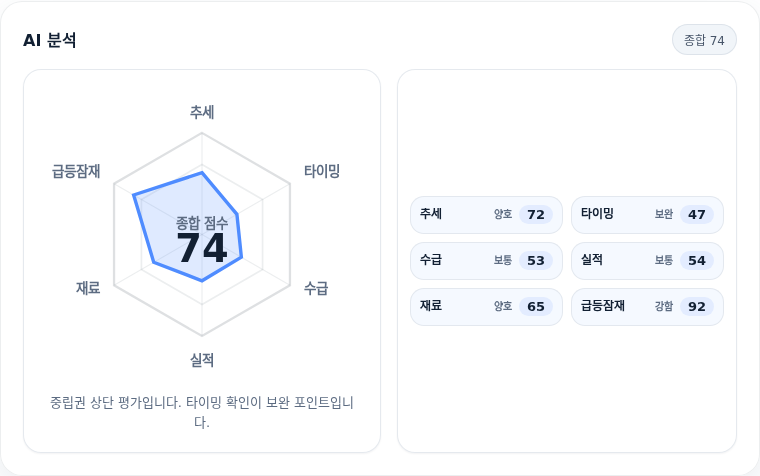Screen dimensions: 760x476
Task: Click the 53 score pill
Action: point(536,261)
